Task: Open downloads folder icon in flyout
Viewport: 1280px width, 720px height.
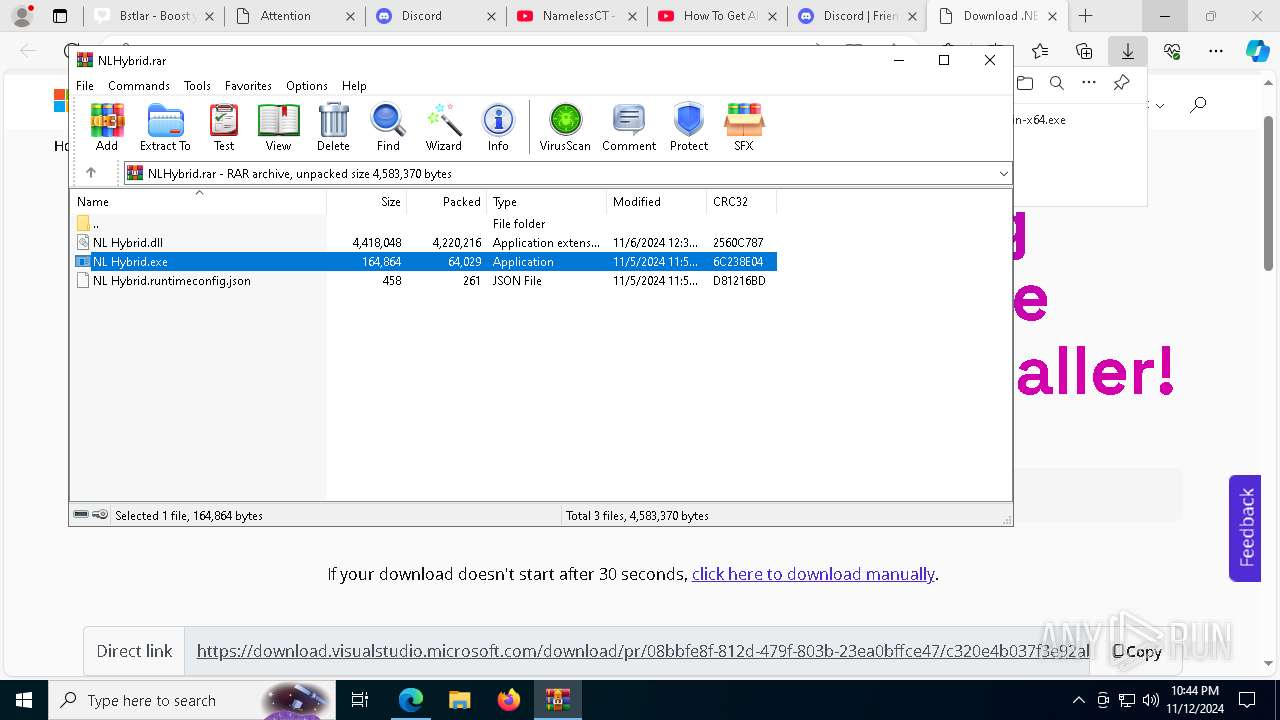Action: (1024, 83)
